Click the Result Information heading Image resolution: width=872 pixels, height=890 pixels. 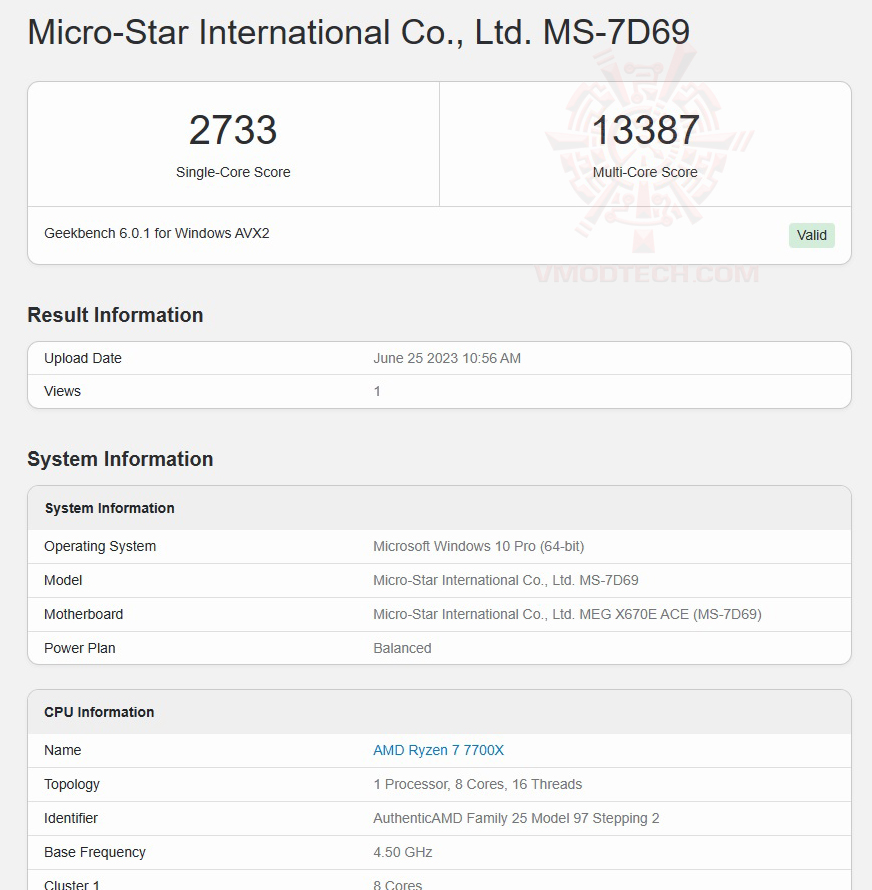click(115, 315)
